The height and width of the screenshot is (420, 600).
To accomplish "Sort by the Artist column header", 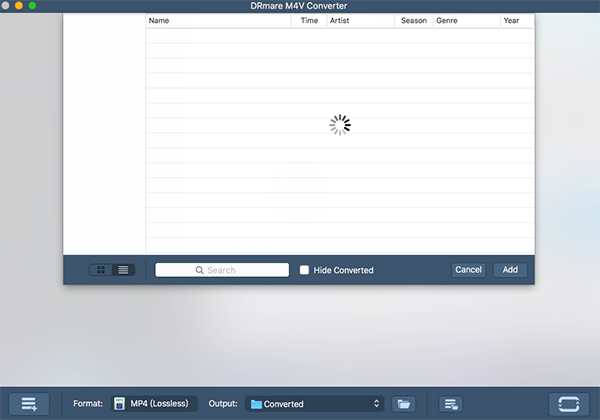I will [x=360, y=21].
